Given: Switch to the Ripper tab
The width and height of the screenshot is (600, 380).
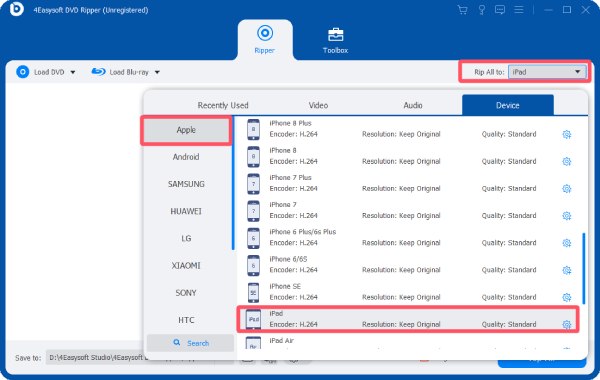Looking at the screenshot, I should coord(265,39).
